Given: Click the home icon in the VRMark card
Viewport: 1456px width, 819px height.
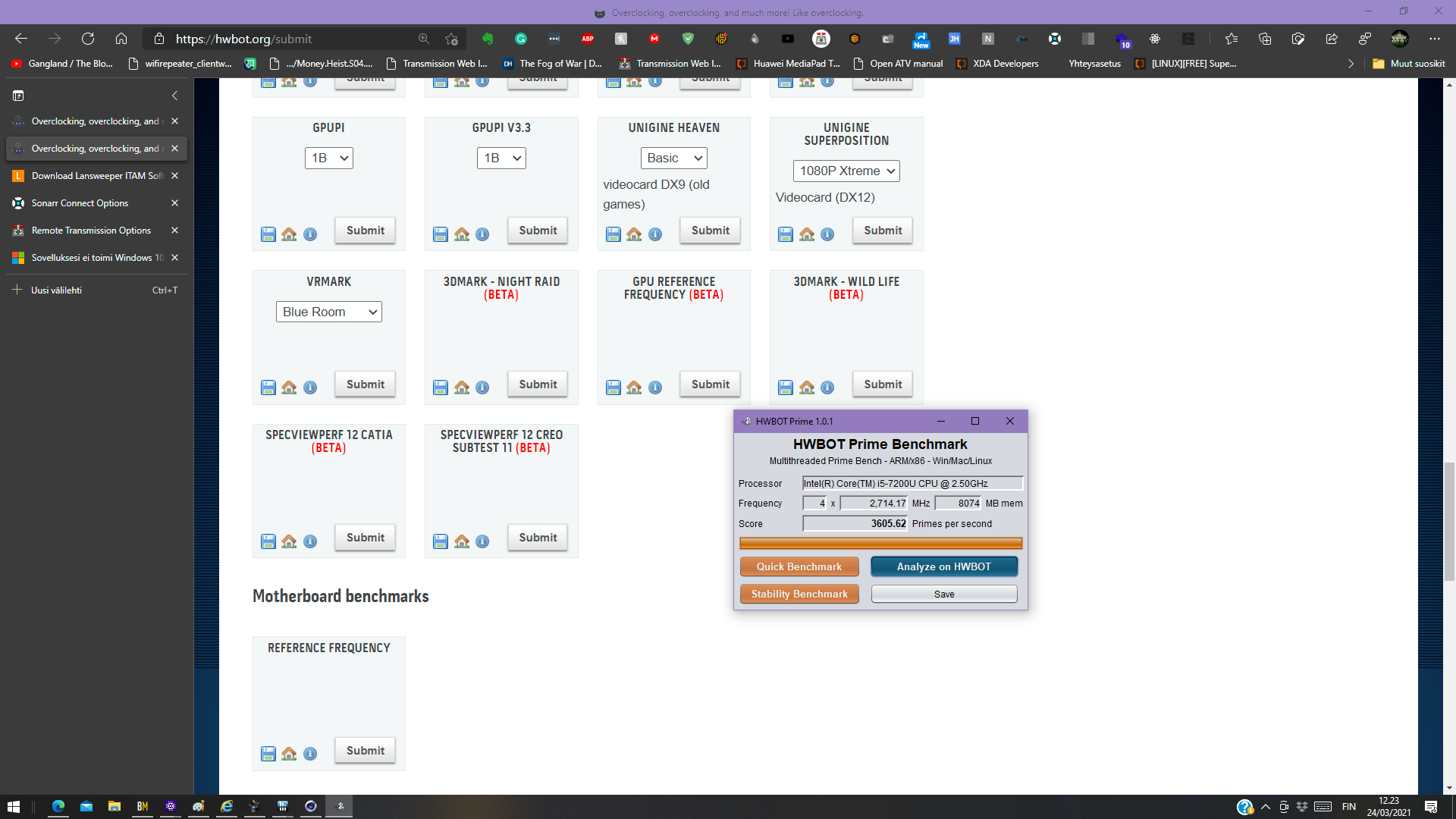Looking at the screenshot, I should (x=289, y=388).
